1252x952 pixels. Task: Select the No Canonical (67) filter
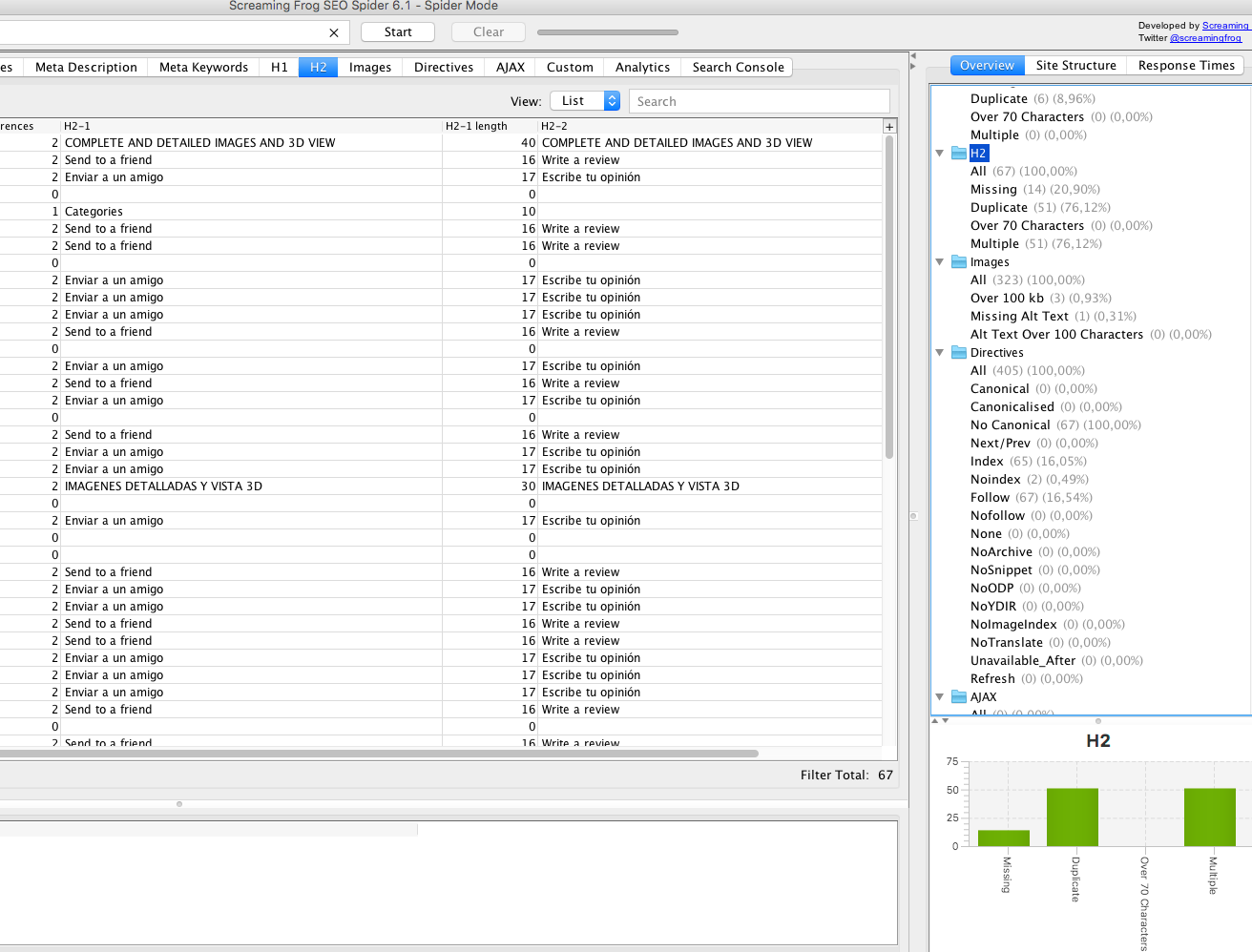tap(1055, 425)
